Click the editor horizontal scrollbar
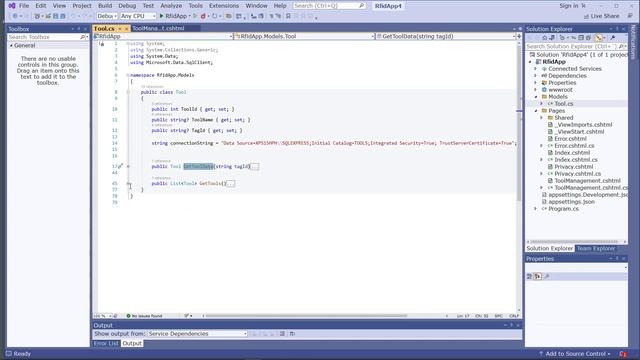 coord(306,316)
